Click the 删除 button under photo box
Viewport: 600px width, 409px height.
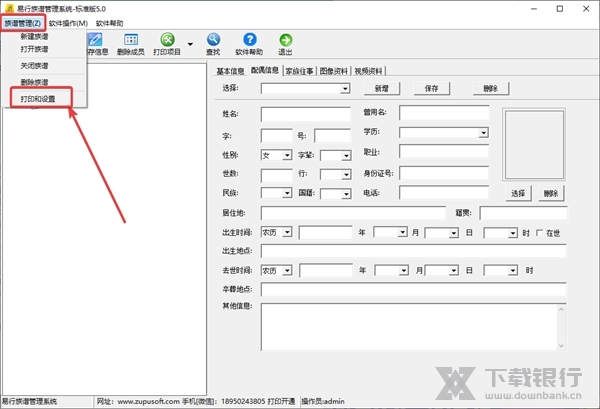[551, 194]
